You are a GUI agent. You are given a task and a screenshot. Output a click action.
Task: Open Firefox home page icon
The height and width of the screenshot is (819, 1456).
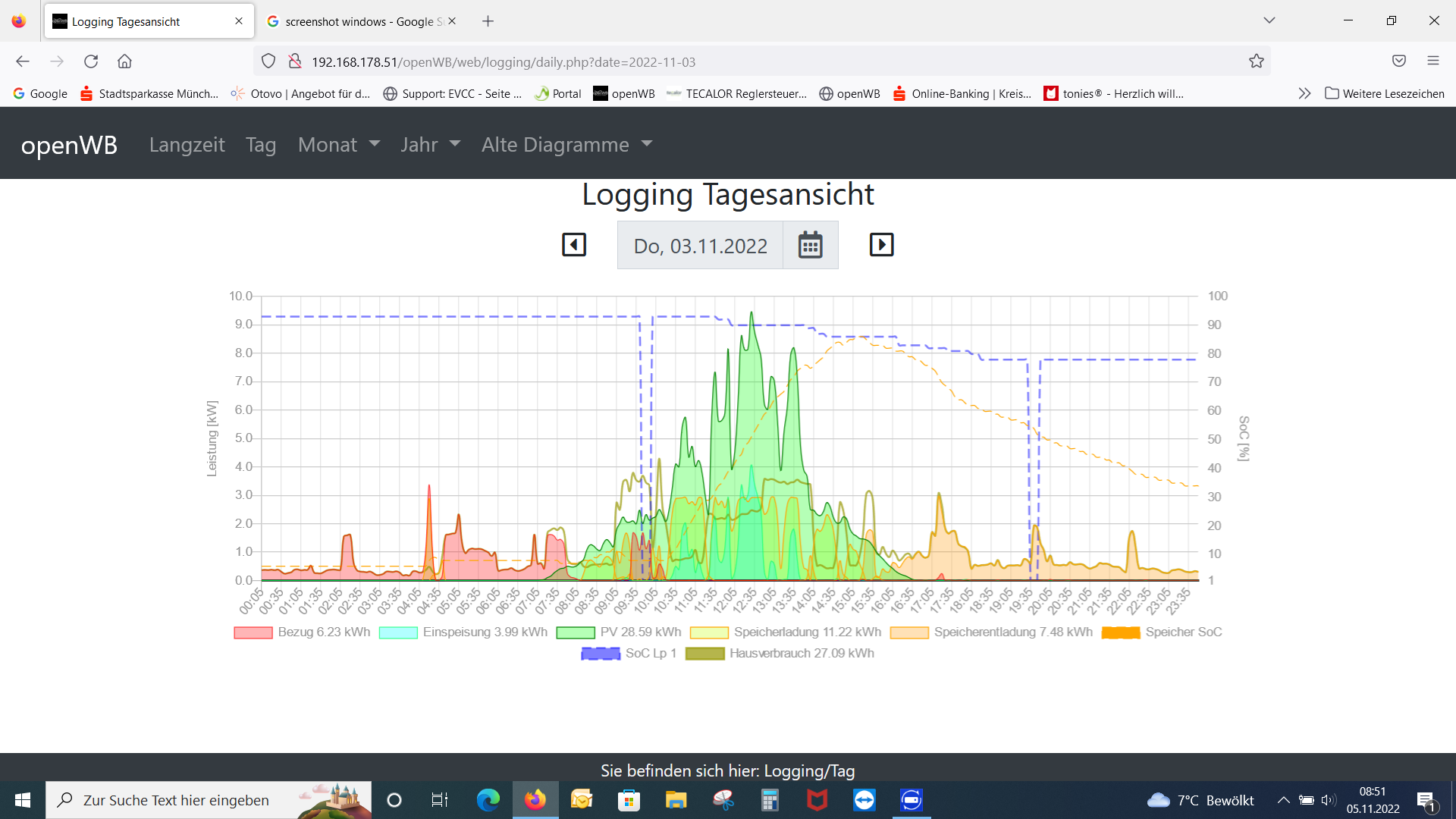(x=124, y=61)
